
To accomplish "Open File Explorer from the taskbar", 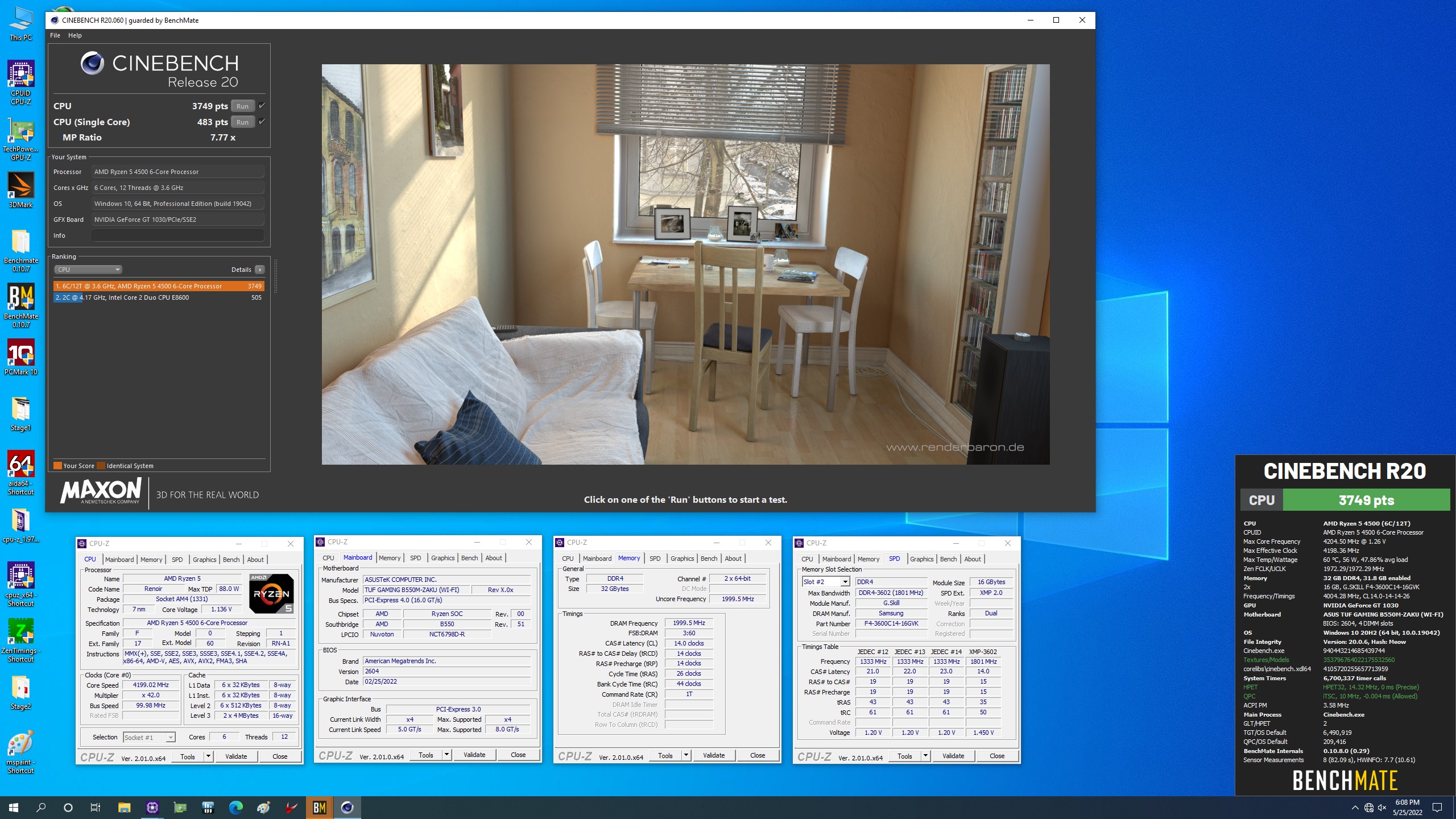I will coord(124,808).
